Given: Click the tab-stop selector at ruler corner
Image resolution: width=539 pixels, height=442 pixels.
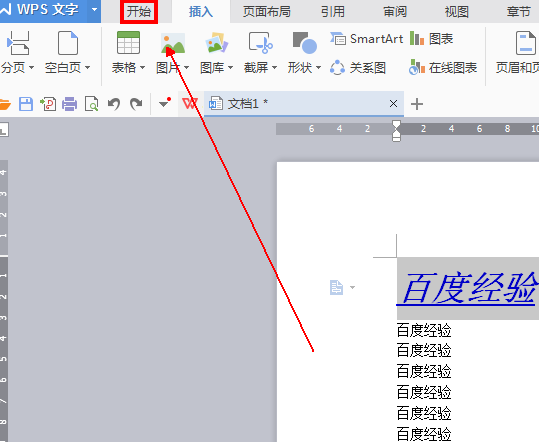Looking at the screenshot, I should [4, 130].
